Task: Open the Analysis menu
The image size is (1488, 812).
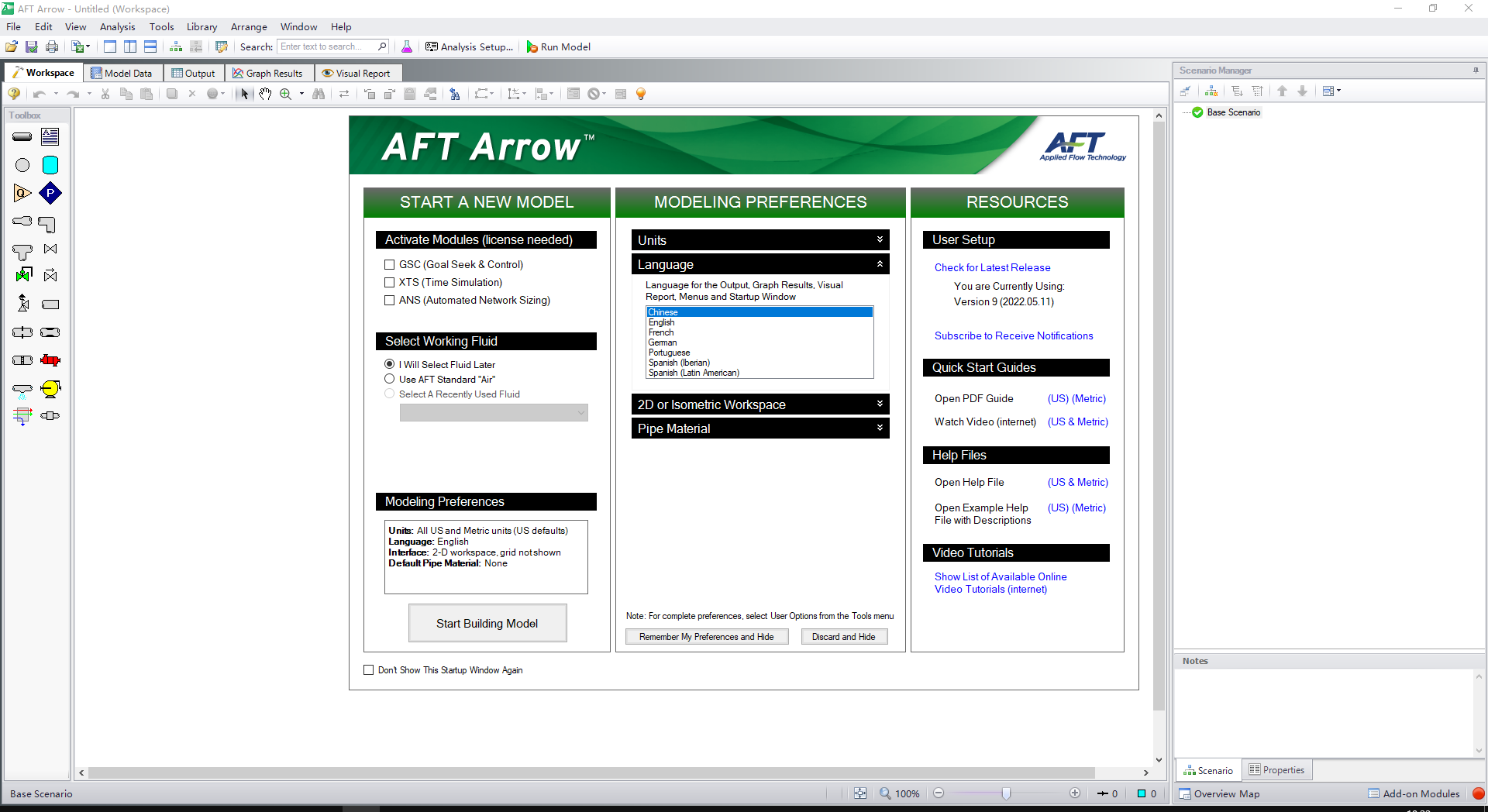Action: click(117, 26)
